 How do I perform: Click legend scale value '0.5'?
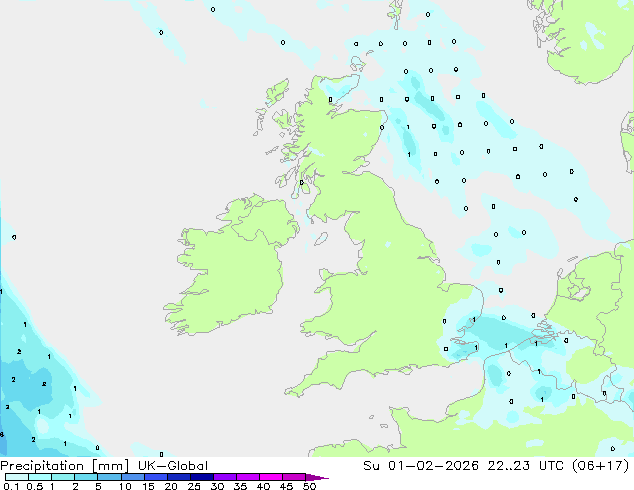click(x=35, y=486)
